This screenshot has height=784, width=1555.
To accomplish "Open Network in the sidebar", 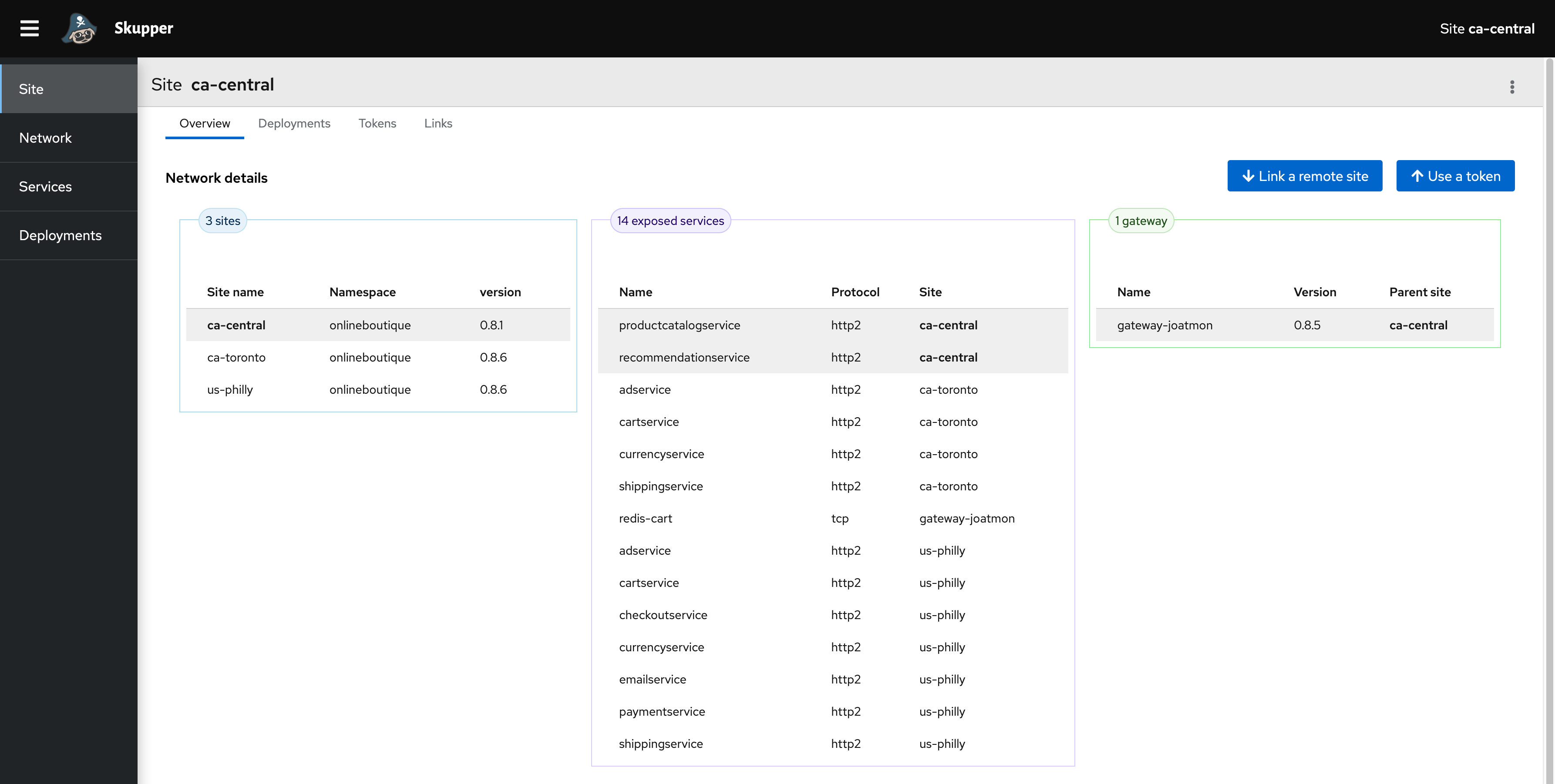I will point(45,138).
